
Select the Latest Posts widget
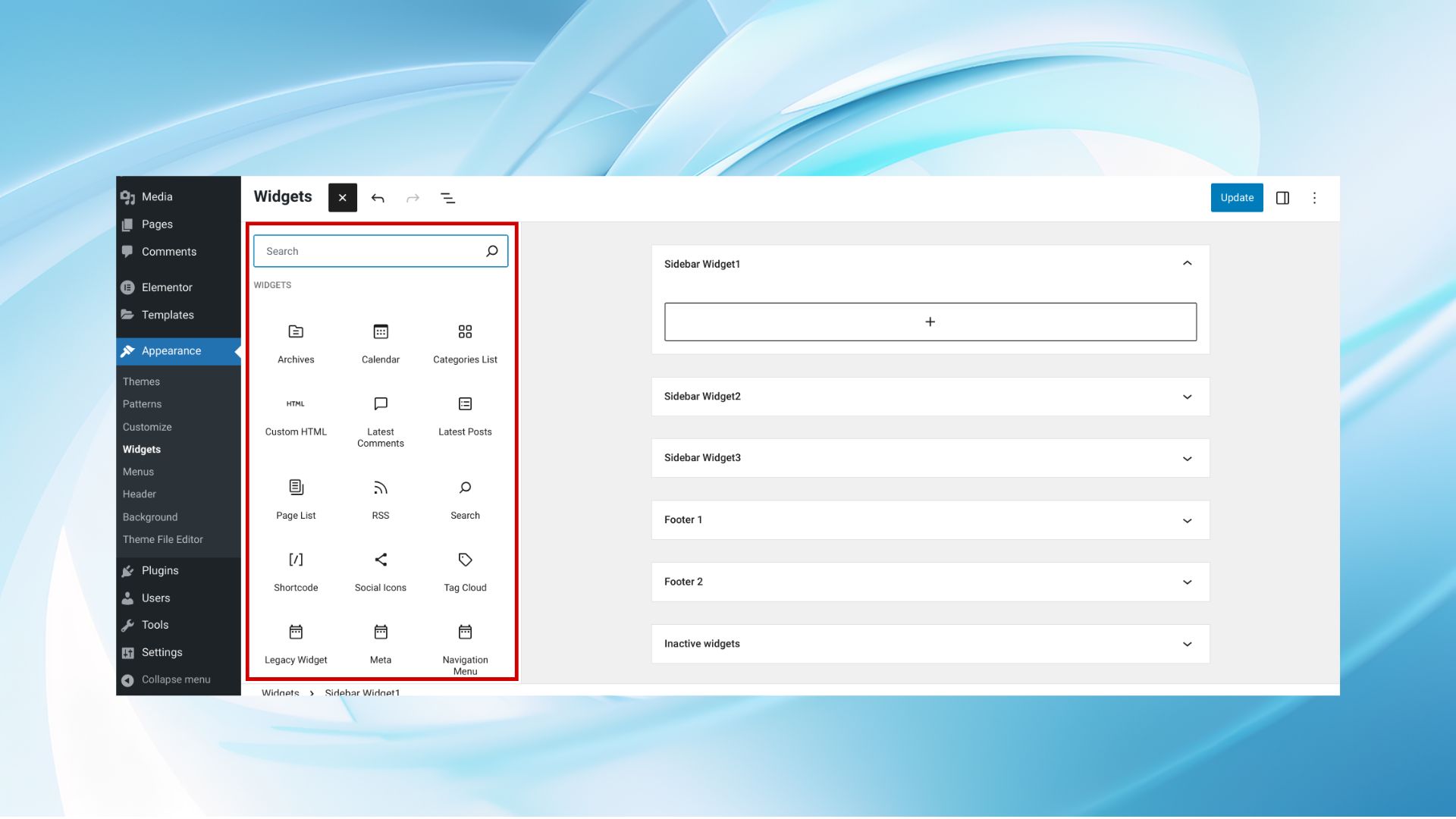point(465,416)
